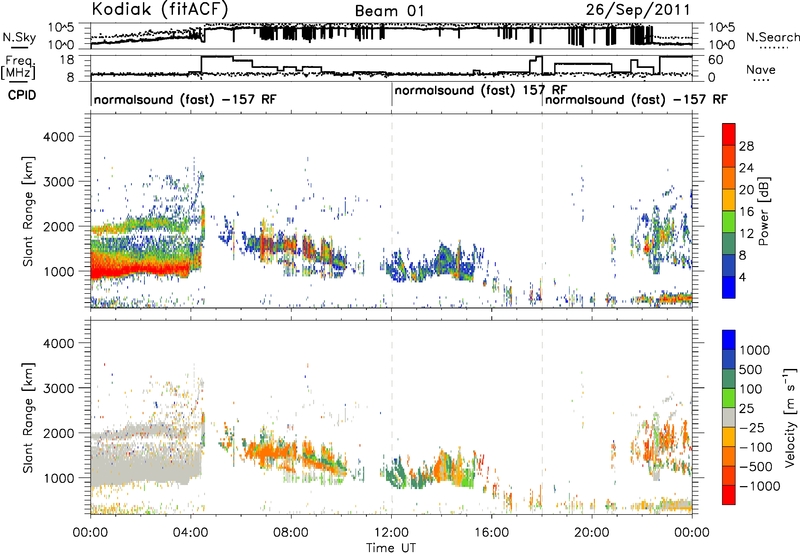Click the '1000' tick on the velocity panel axis
The image size is (800, 554).
[58, 478]
